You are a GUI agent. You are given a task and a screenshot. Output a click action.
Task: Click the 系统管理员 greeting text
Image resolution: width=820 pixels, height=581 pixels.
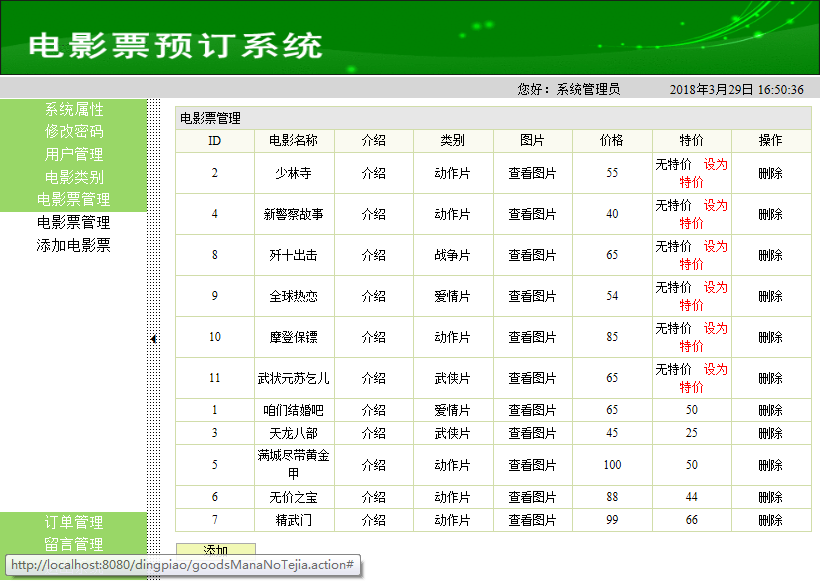[588, 89]
